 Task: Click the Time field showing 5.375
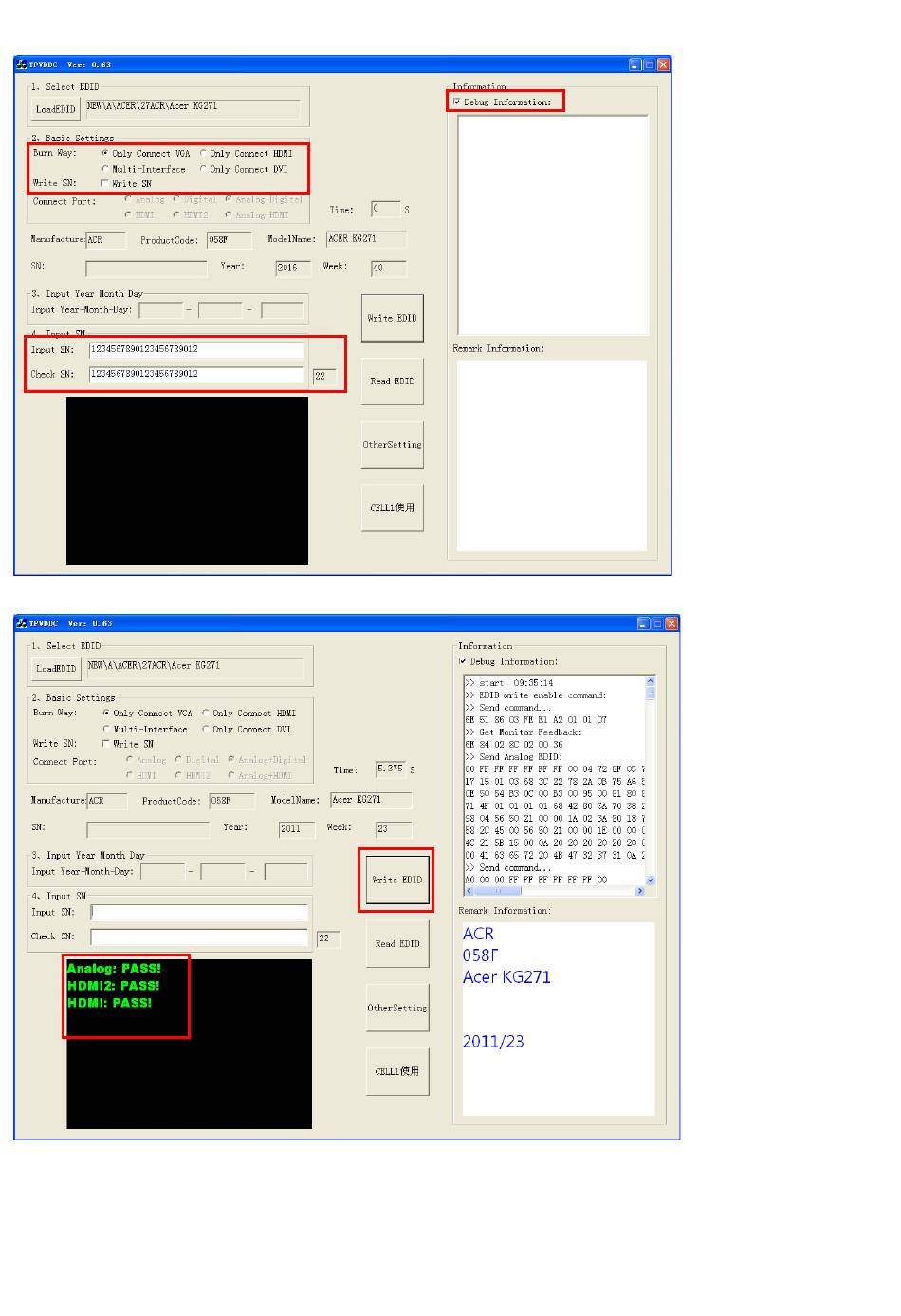click(x=391, y=769)
